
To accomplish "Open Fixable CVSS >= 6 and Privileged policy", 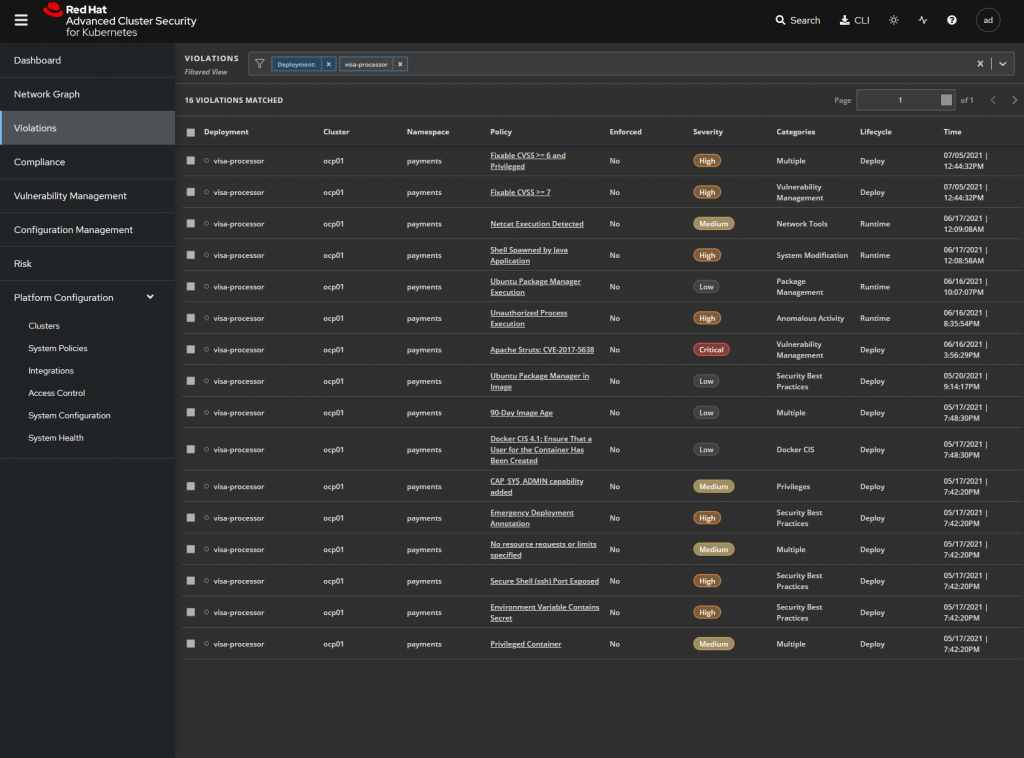I will (x=528, y=161).
